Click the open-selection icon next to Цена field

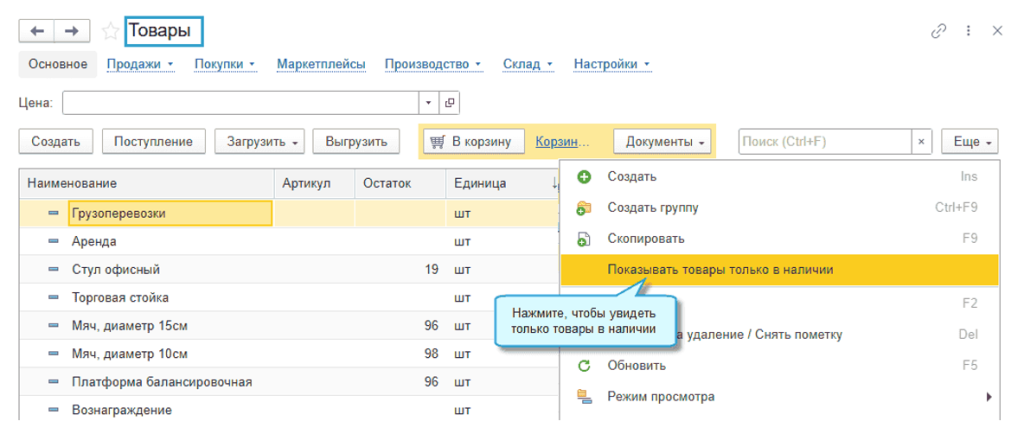(450, 102)
